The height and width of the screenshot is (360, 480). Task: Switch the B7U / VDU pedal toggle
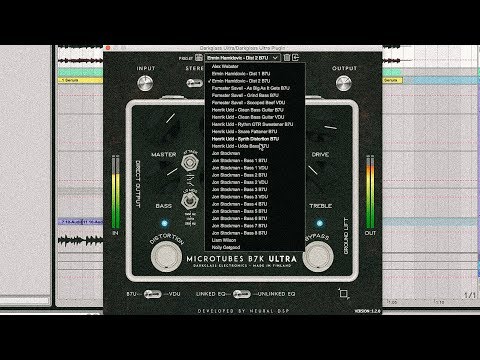coord(153,294)
